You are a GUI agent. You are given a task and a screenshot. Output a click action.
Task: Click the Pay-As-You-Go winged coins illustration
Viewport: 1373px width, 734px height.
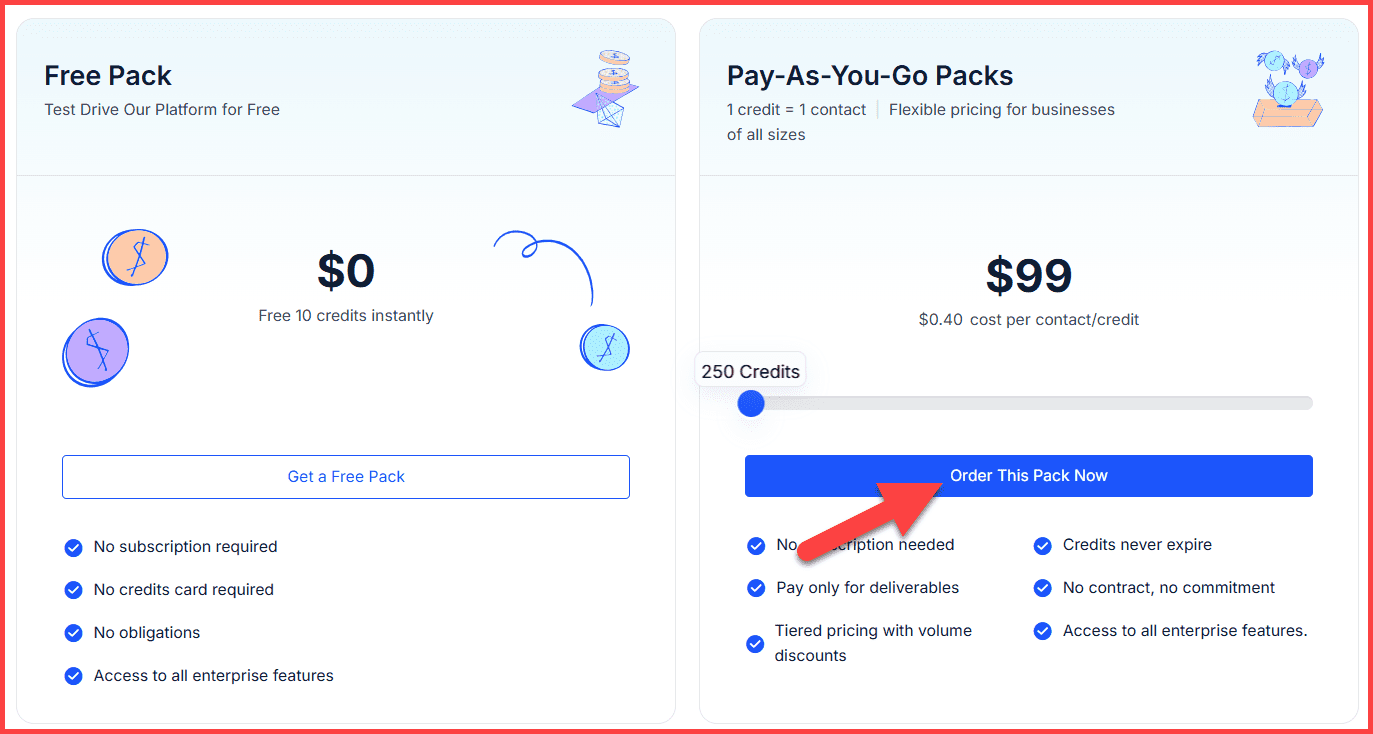coord(1288,89)
